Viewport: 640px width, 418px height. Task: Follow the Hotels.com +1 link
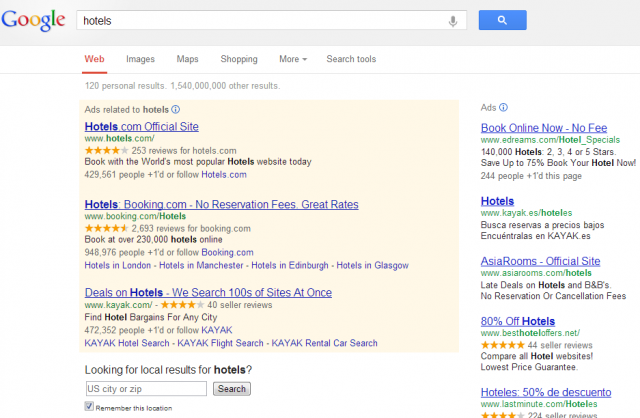click(x=224, y=175)
